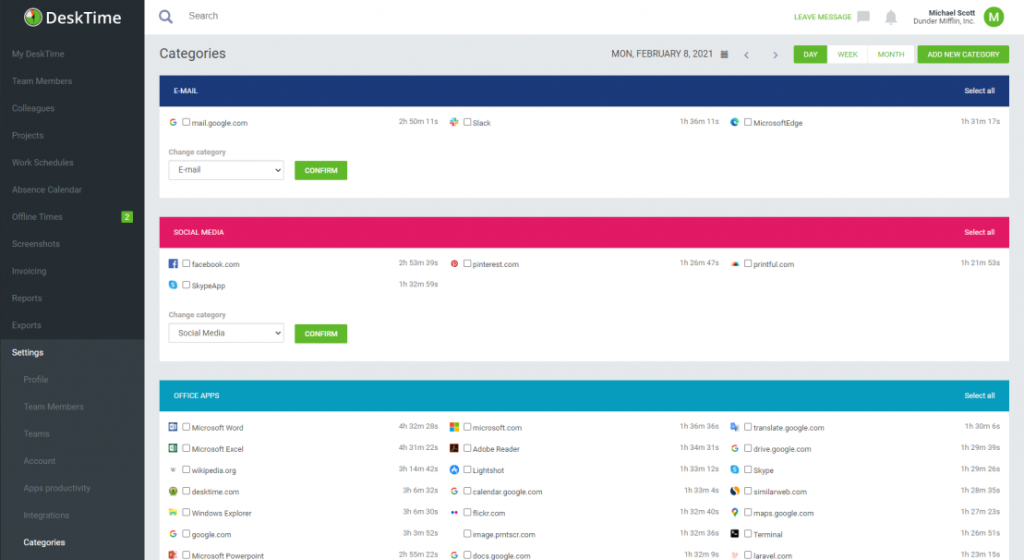Image resolution: width=1024 pixels, height=560 pixels.
Task: Click the Microsoft Word icon
Action: 173,427
